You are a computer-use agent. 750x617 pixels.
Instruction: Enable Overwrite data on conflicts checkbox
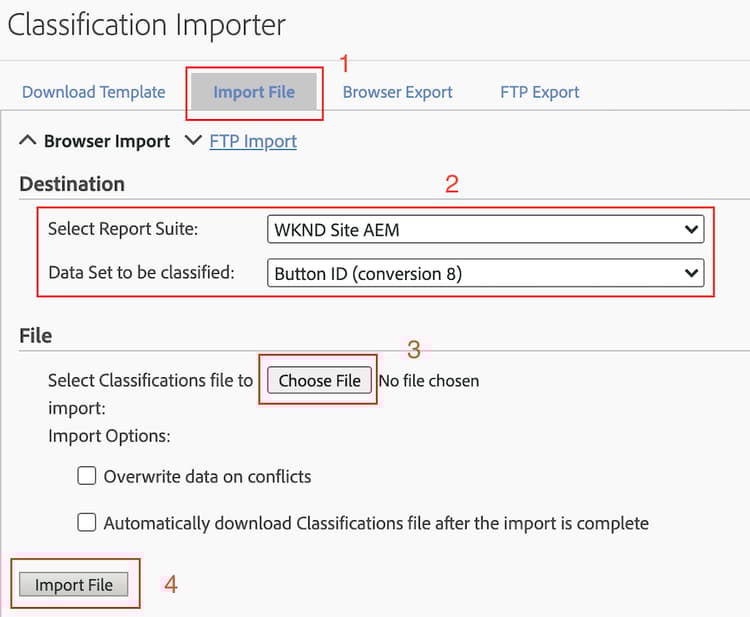[x=87, y=476]
